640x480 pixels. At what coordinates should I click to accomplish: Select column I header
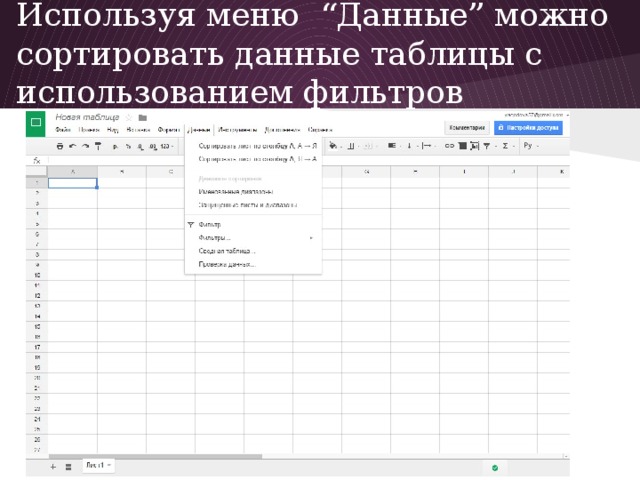coord(464,171)
